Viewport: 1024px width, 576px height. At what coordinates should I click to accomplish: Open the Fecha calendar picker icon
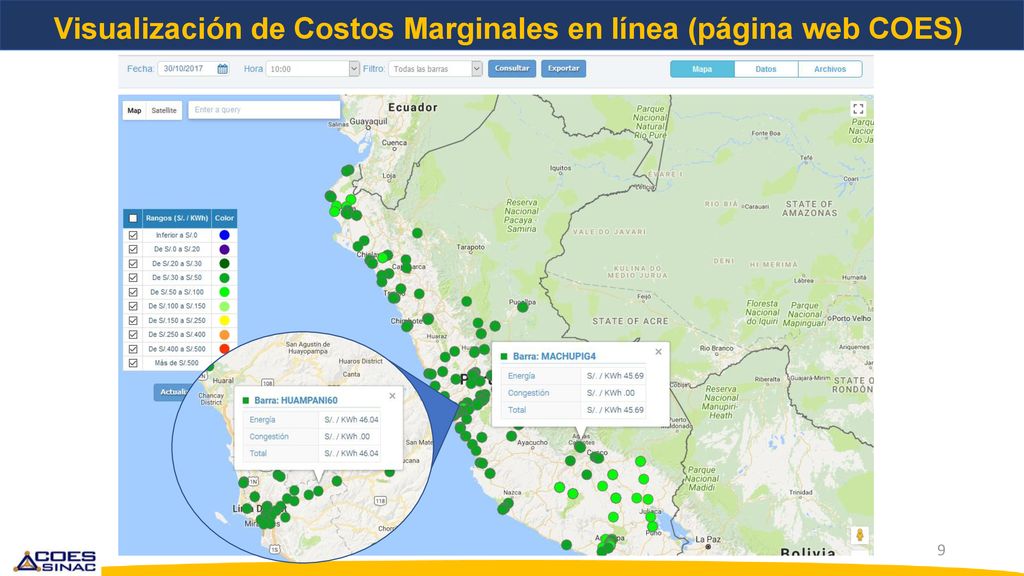click(223, 69)
